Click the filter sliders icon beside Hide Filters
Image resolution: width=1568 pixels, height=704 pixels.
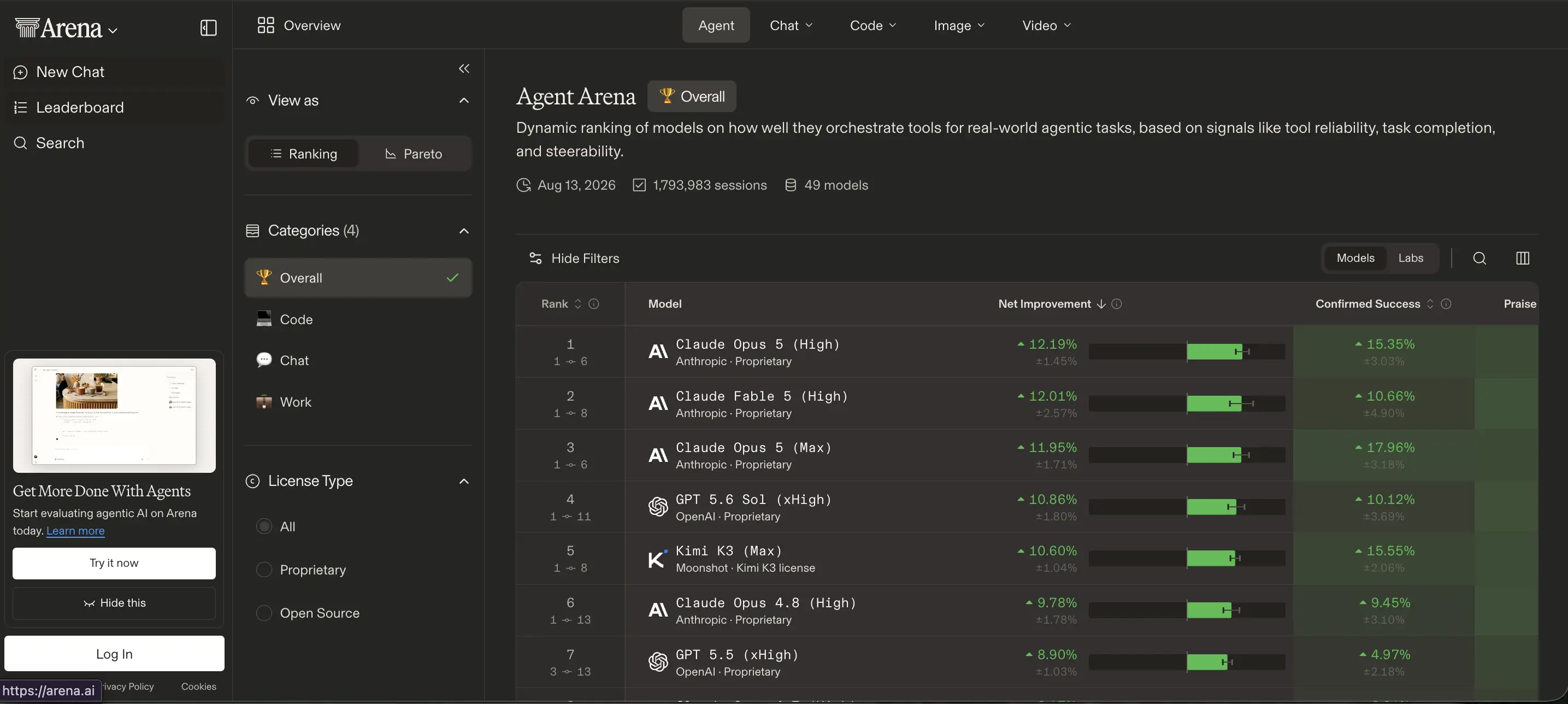click(535, 258)
